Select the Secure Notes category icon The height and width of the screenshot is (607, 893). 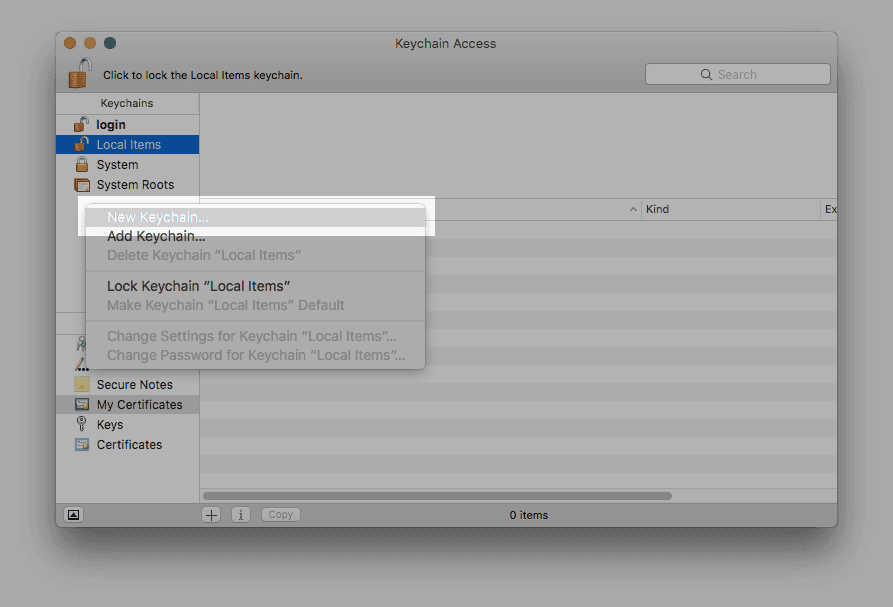[82, 385]
